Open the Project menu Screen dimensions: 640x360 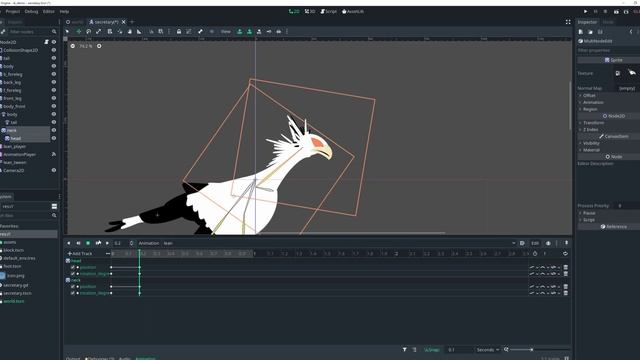[13, 11]
